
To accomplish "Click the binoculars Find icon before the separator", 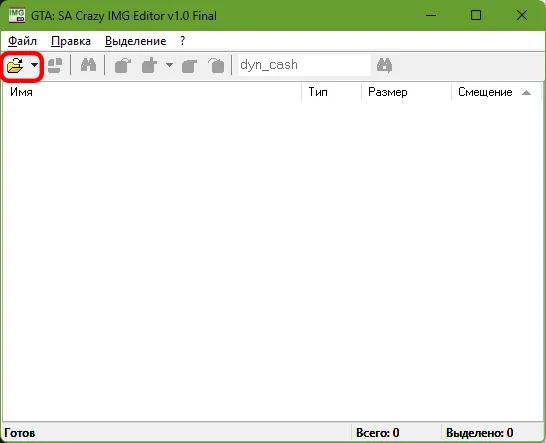I will [x=88, y=65].
